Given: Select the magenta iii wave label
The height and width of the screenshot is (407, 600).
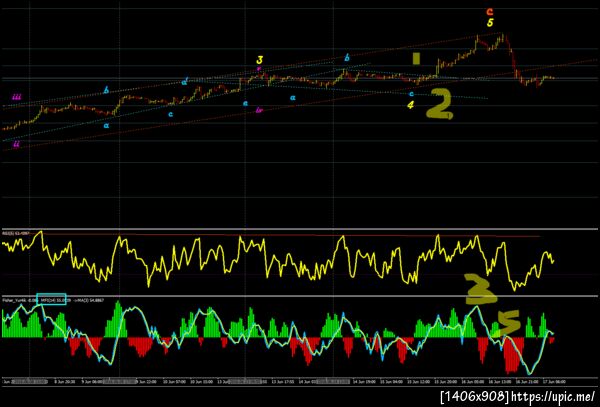Looking at the screenshot, I should click(x=16, y=97).
